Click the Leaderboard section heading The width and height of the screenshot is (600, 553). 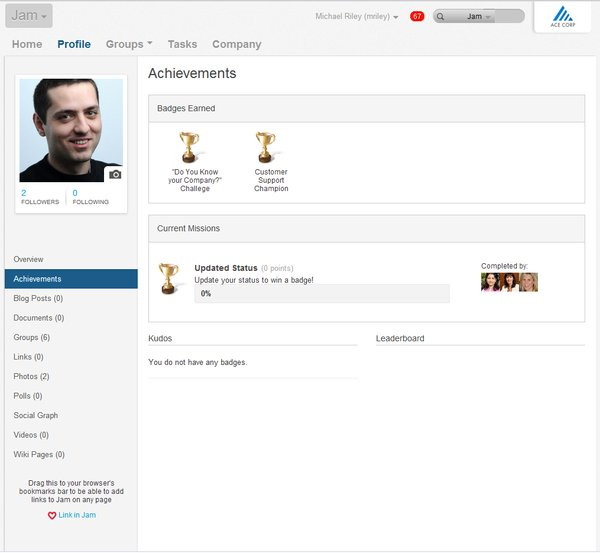(x=400, y=338)
